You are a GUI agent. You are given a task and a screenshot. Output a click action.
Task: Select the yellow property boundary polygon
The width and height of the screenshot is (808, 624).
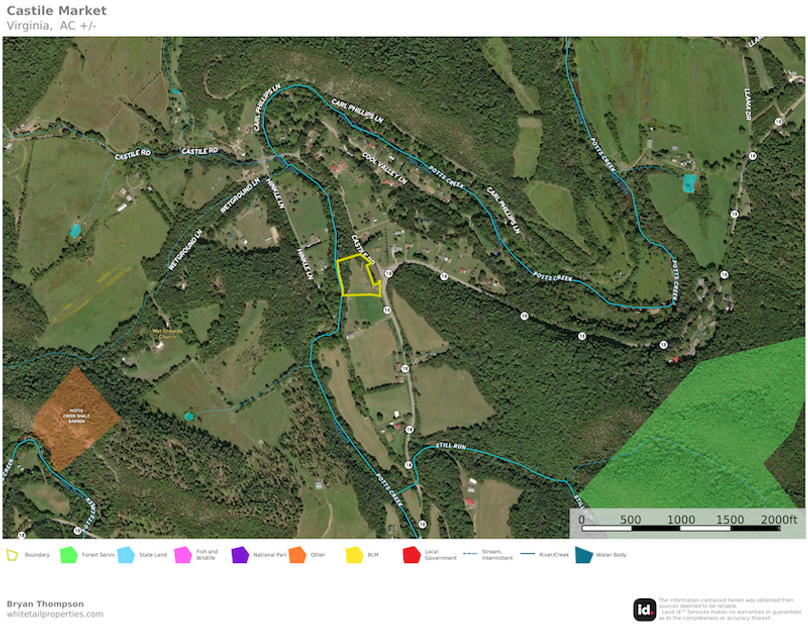[x=360, y=275]
